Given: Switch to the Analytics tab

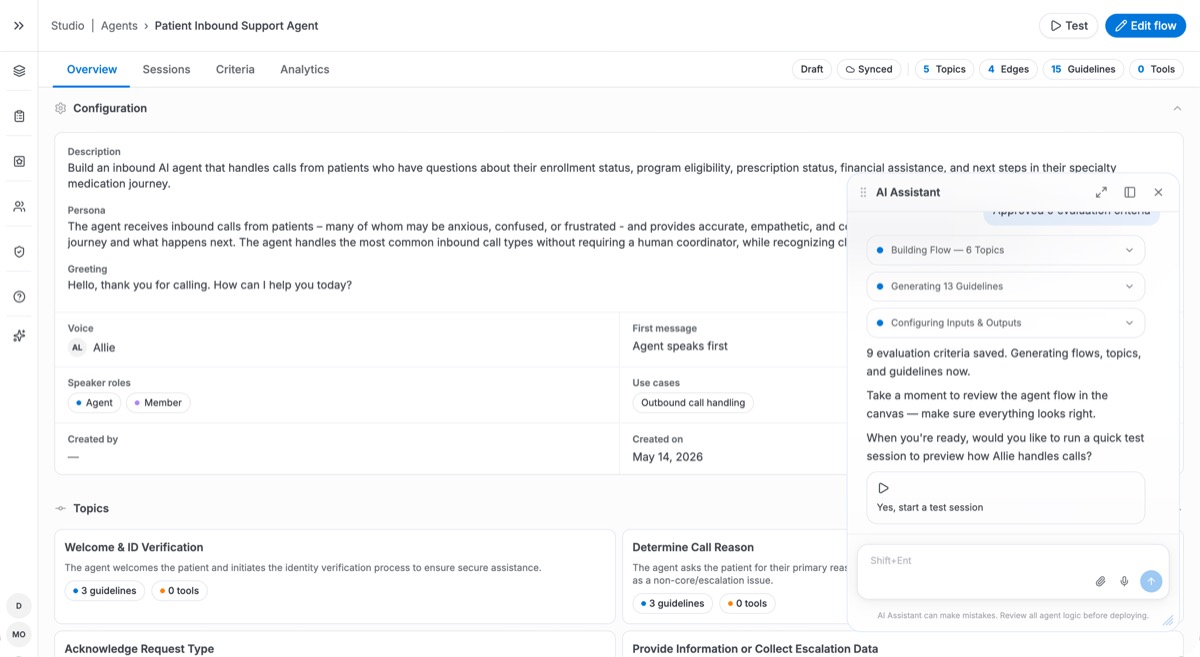Looking at the screenshot, I should [x=305, y=69].
